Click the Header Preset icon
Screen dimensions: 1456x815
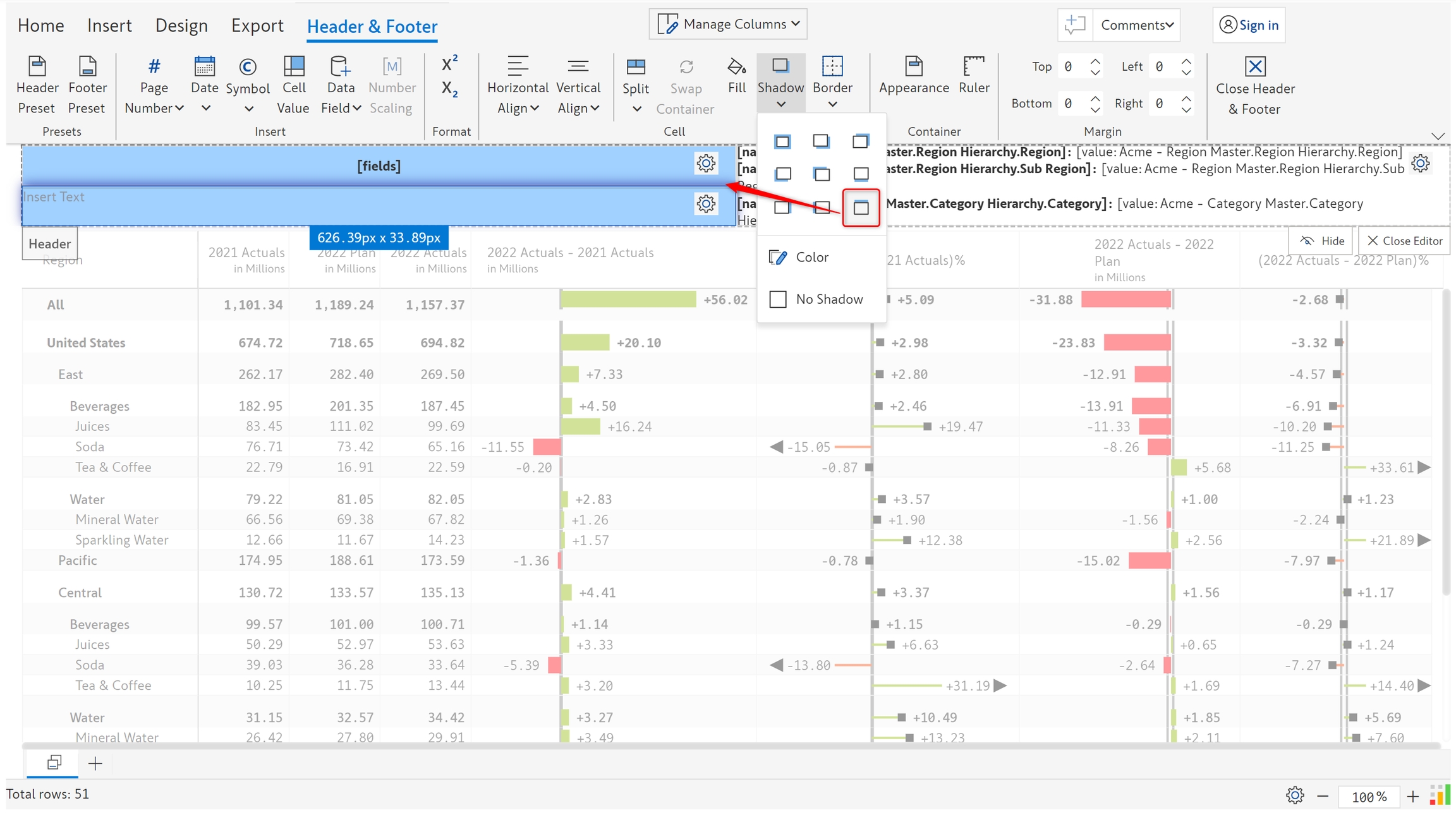(37, 66)
